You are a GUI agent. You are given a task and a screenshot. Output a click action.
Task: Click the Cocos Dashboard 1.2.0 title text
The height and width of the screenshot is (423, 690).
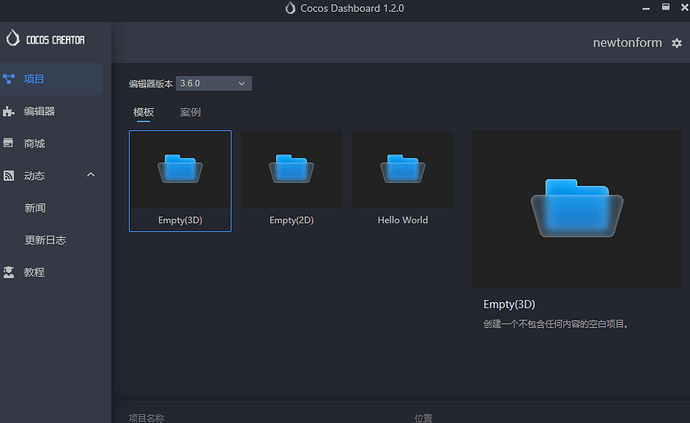pyautogui.click(x=352, y=8)
